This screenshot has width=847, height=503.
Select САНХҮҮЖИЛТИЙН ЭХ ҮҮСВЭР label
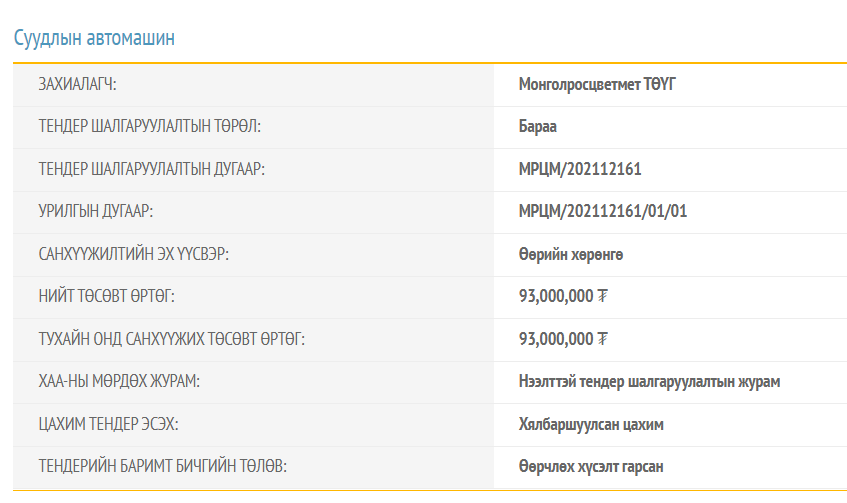coord(133,254)
